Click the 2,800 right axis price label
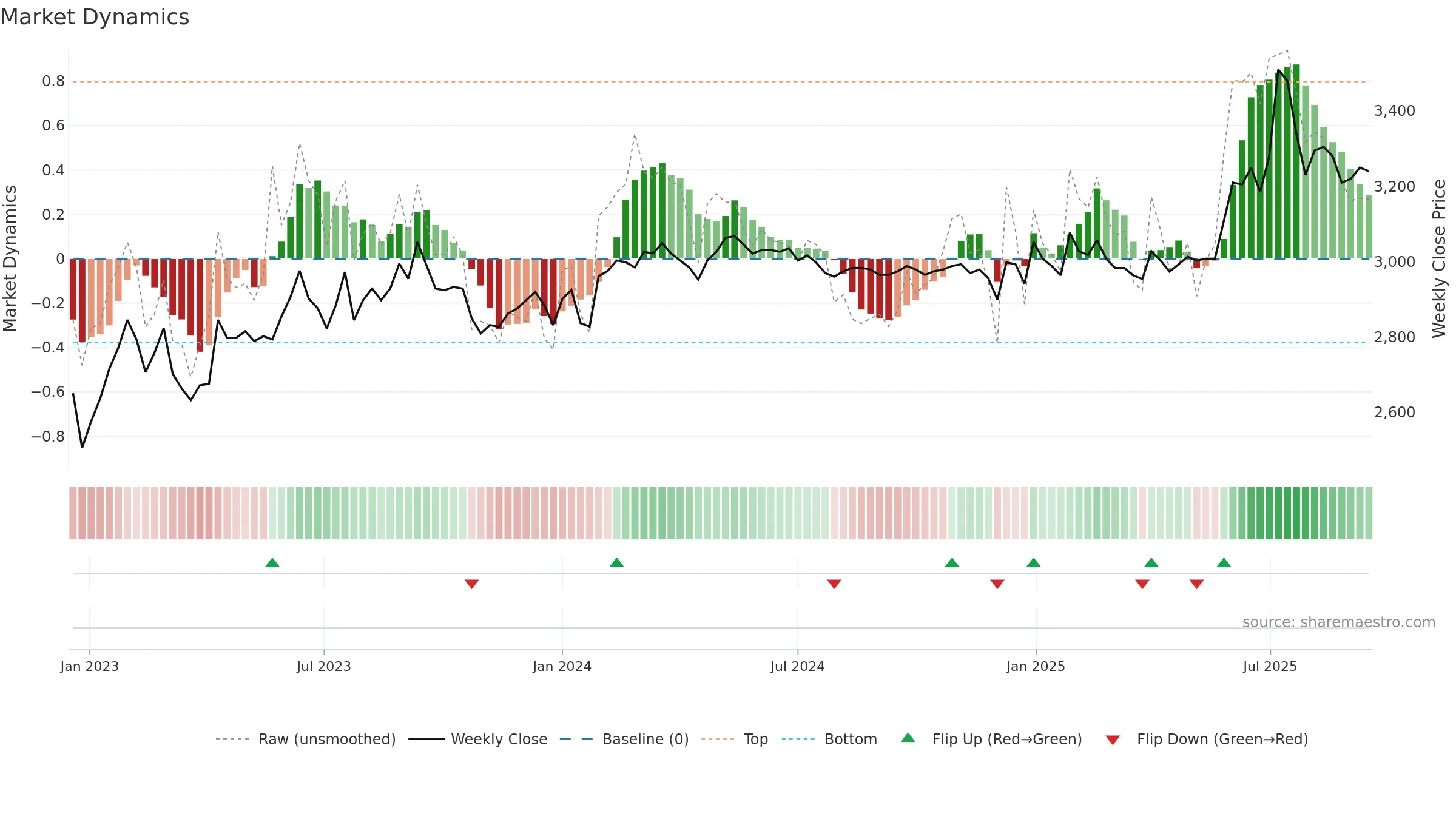Image resolution: width=1456 pixels, height=819 pixels. click(x=1395, y=337)
